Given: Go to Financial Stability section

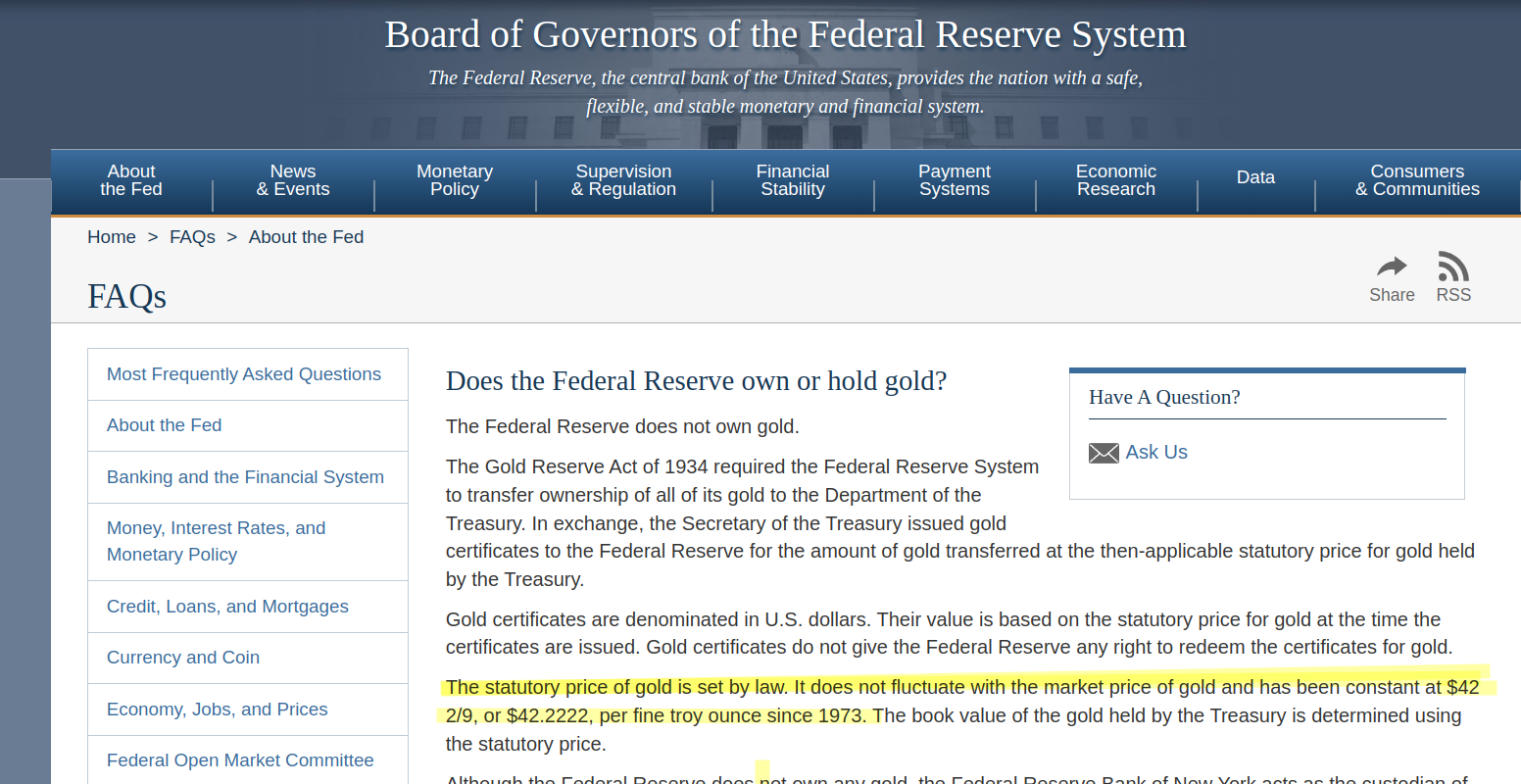Looking at the screenshot, I should pos(793,180).
